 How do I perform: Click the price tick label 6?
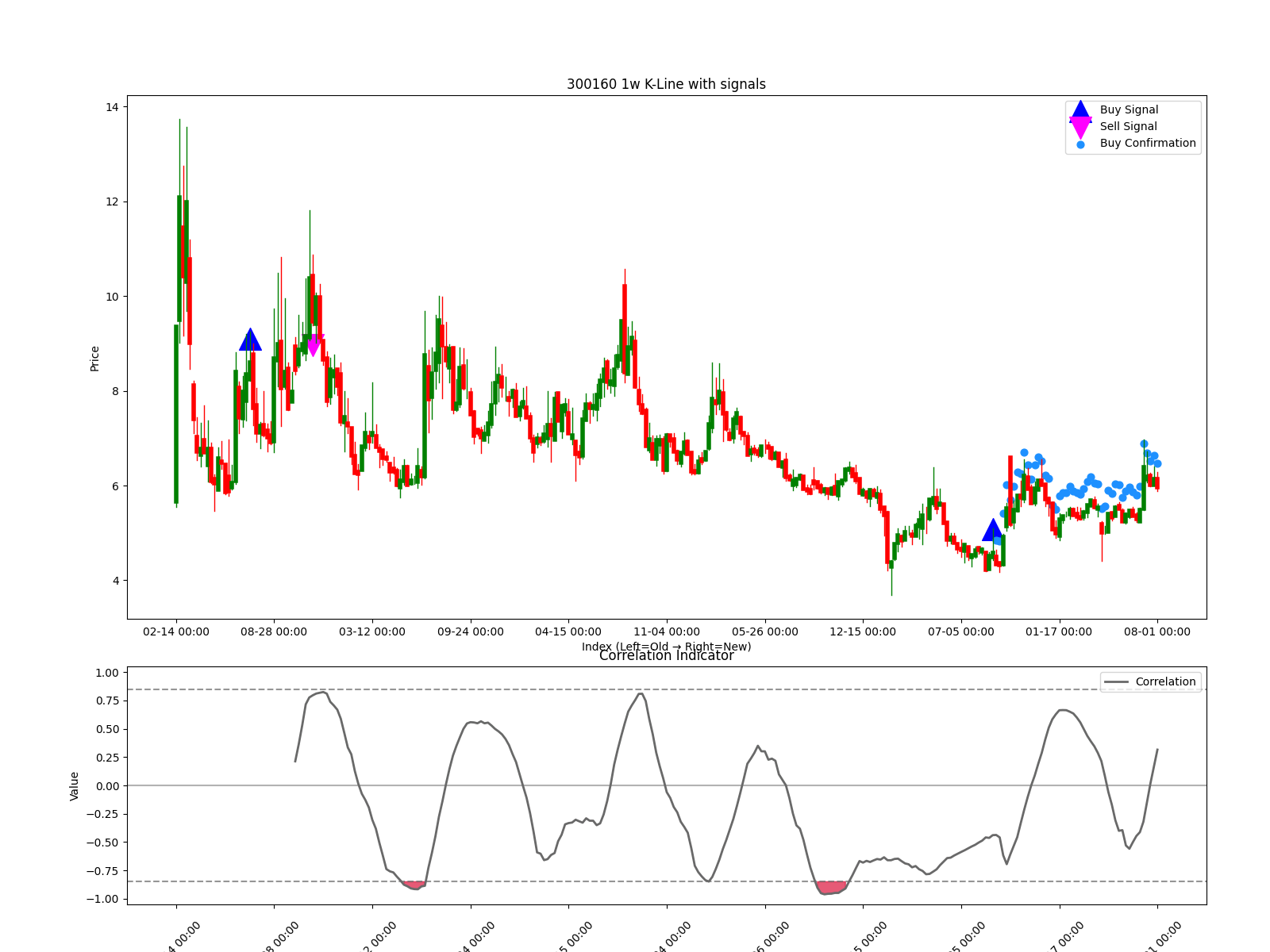tap(115, 486)
